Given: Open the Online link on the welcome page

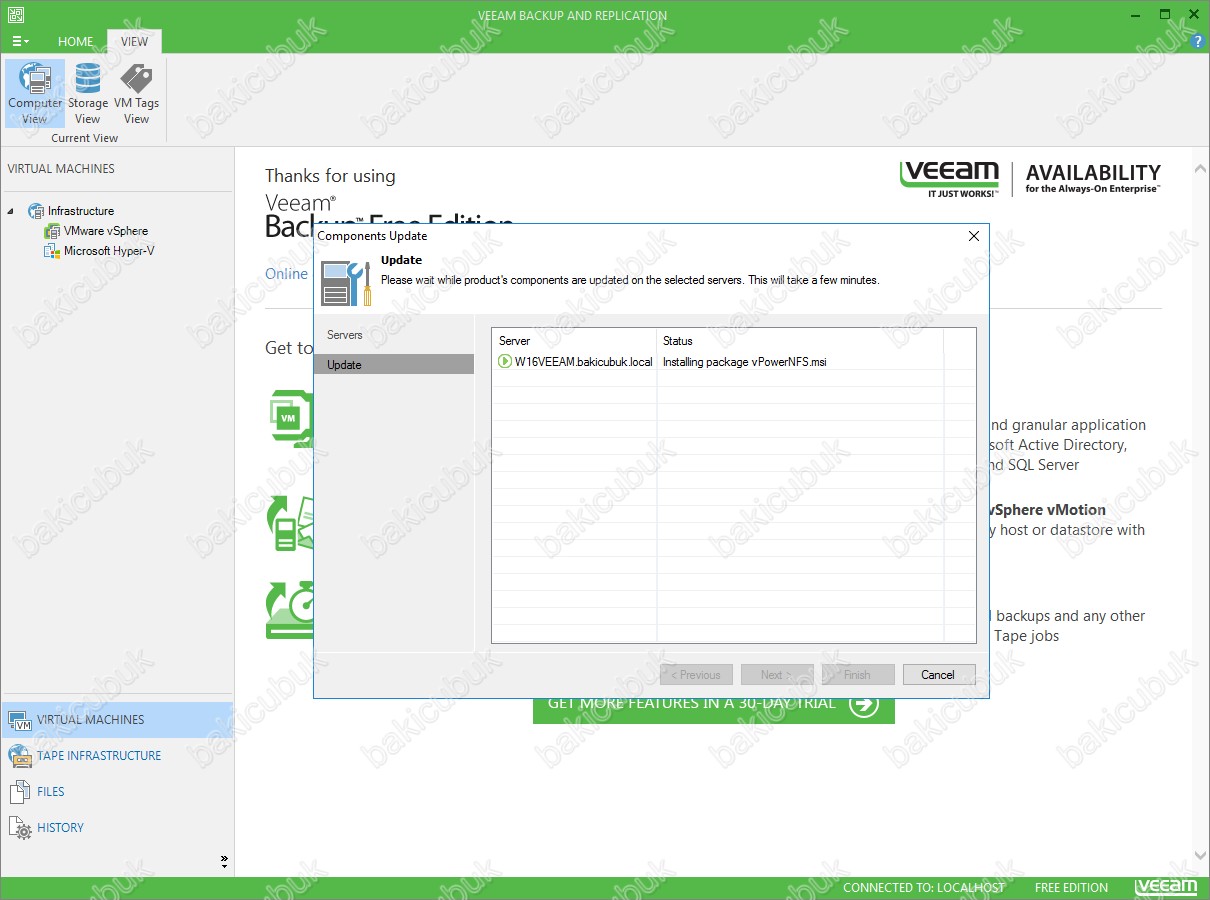Looking at the screenshot, I should coord(287,274).
